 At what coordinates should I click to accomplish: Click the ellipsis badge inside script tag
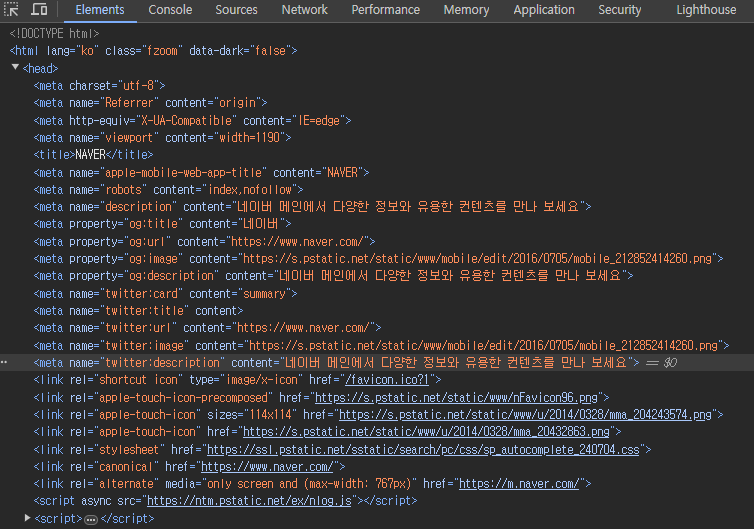(x=91, y=519)
